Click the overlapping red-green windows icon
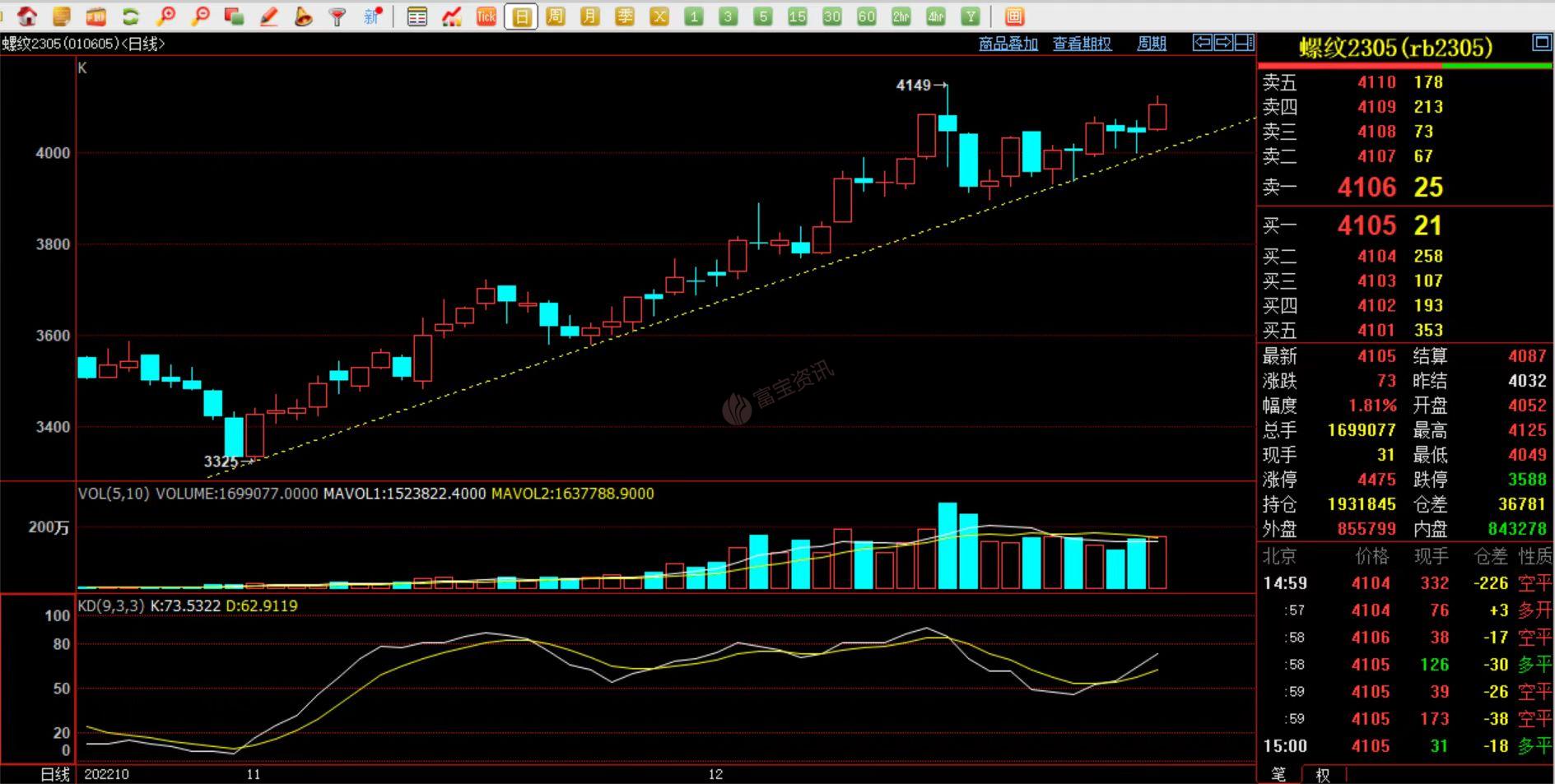The width and height of the screenshot is (1555, 784). [235, 16]
